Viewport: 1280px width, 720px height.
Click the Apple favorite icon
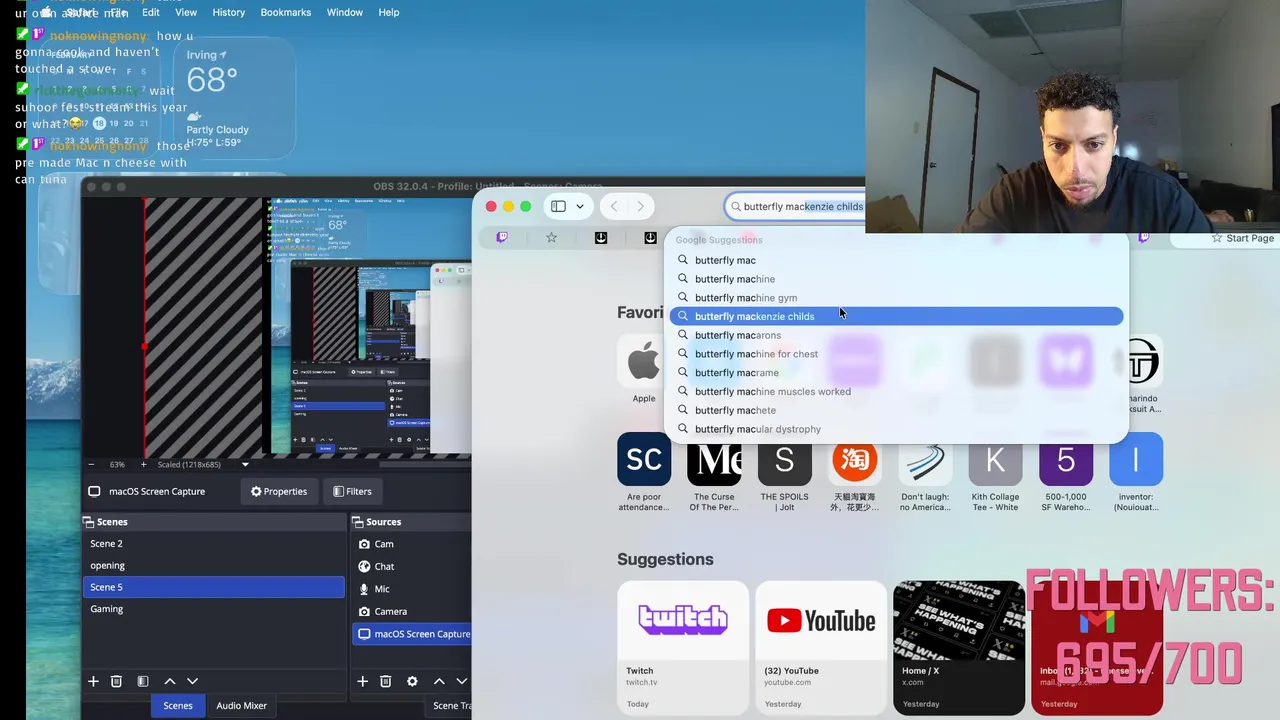click(643, 361)
